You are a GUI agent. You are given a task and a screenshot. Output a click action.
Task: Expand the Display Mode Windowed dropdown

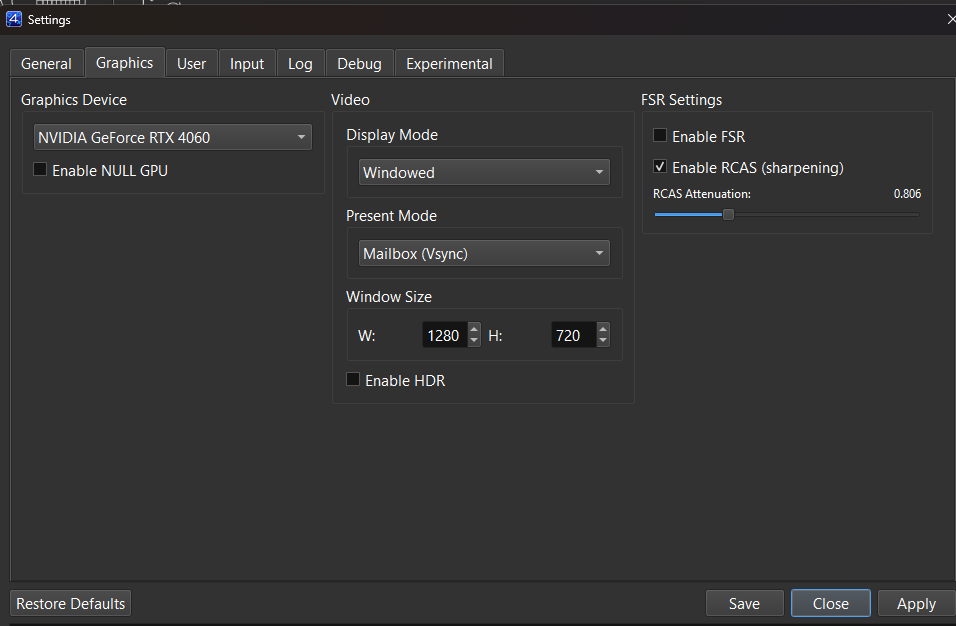pyautogui.click(x=484, y=172)
